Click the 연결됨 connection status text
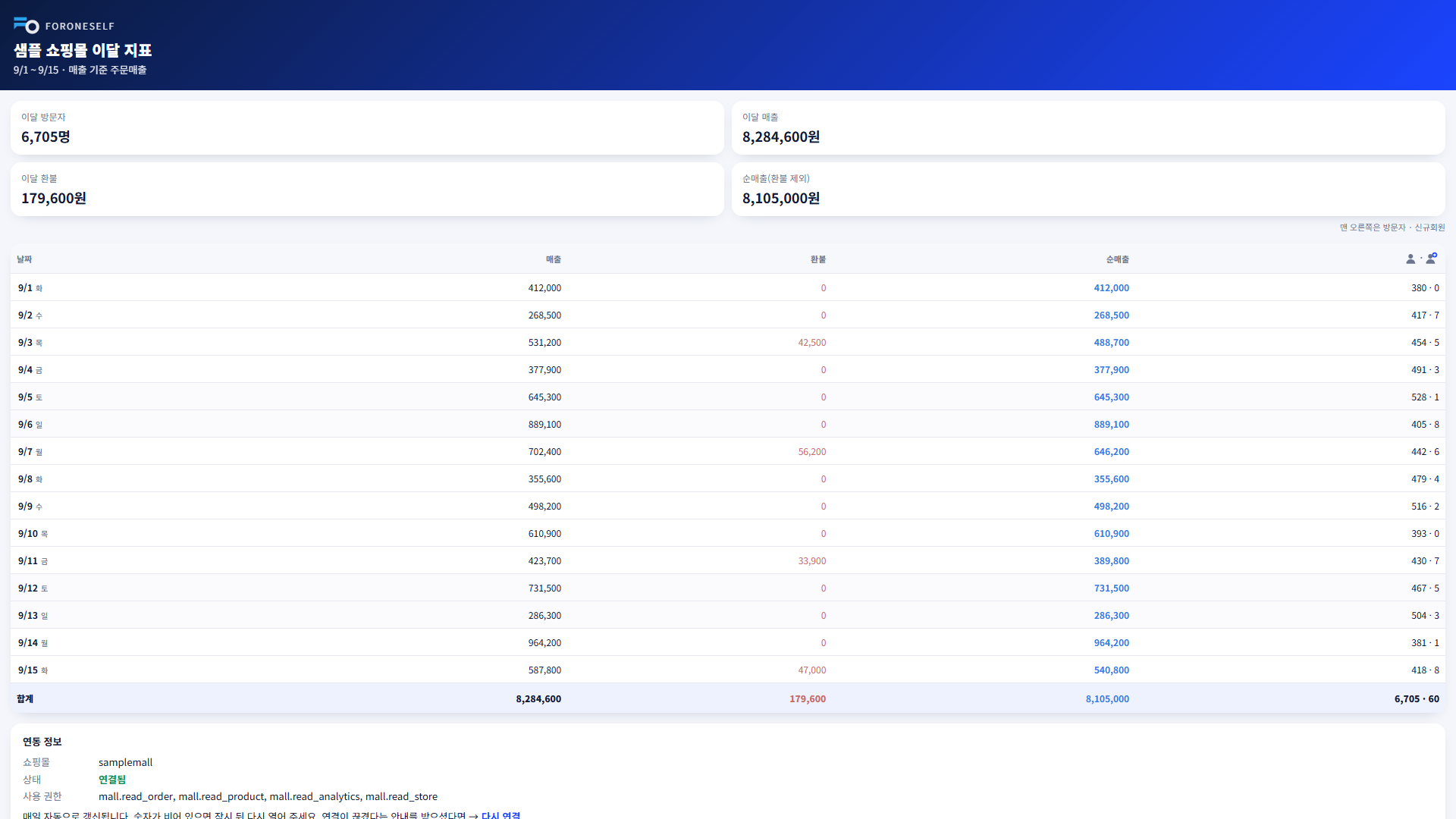Screen dimensions: 1456x819 click(112, 780)
